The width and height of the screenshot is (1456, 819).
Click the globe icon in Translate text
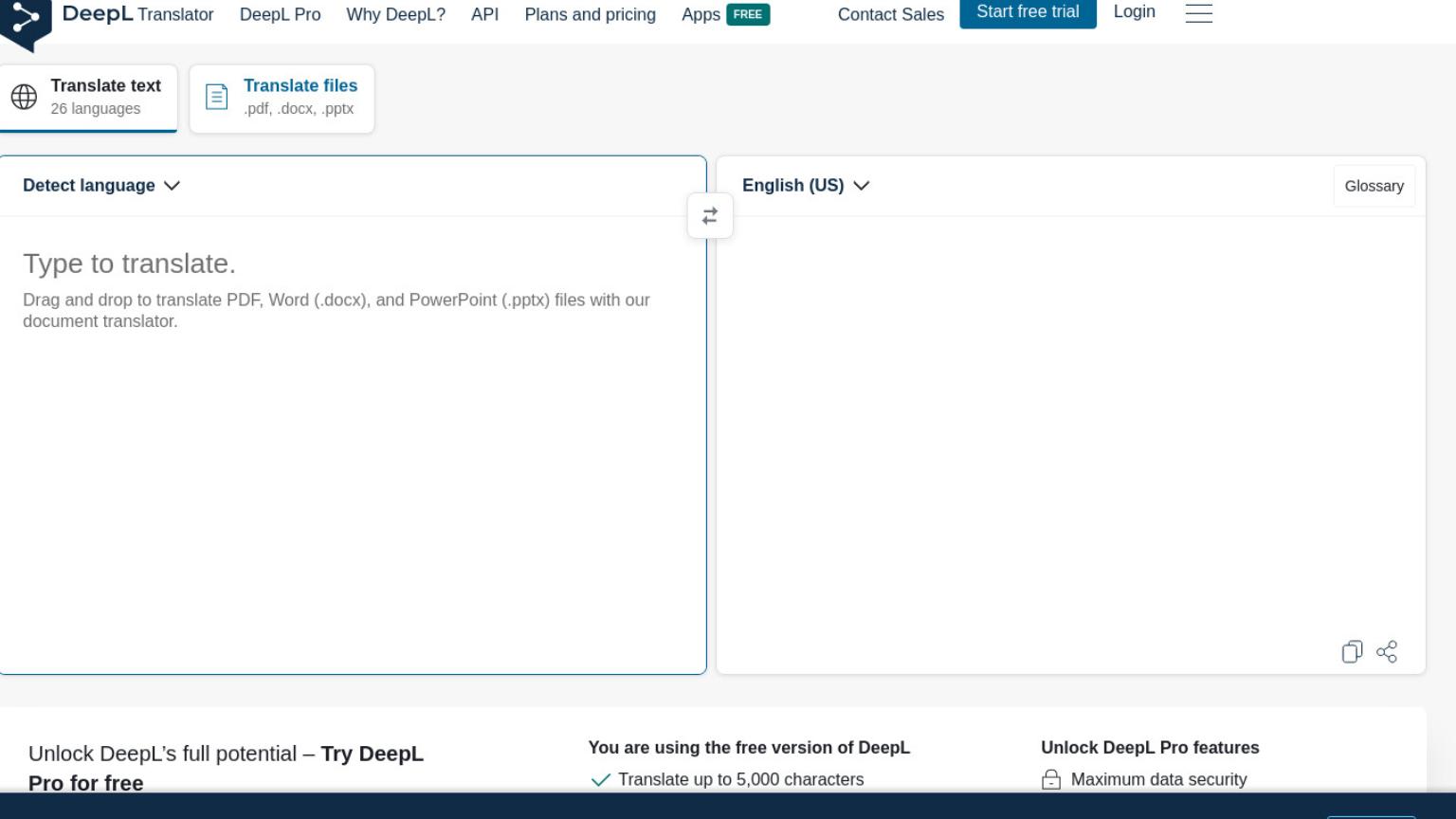point(24,97)
